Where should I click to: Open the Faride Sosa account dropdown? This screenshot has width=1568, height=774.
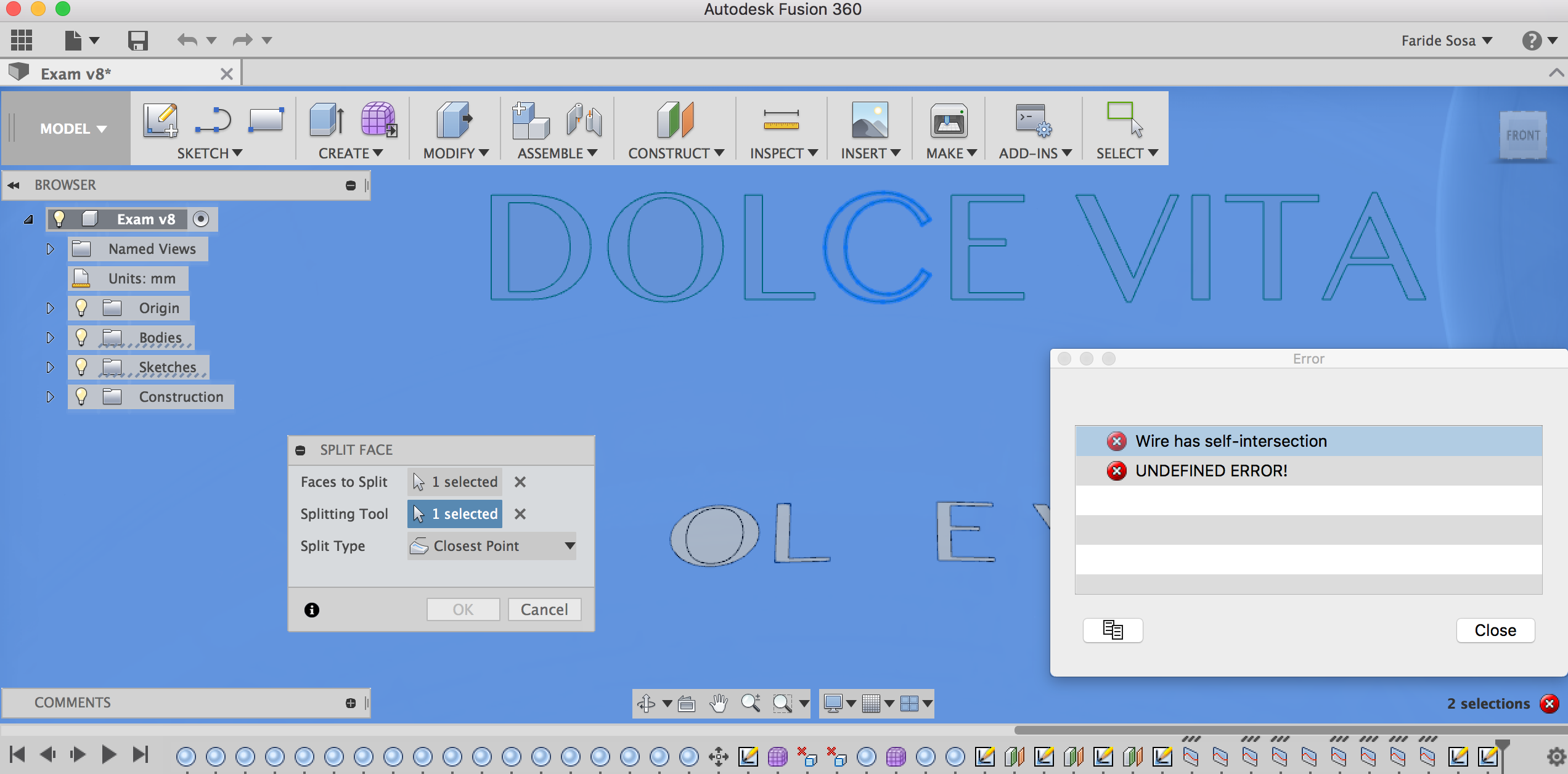click(x=1447, y=41)
